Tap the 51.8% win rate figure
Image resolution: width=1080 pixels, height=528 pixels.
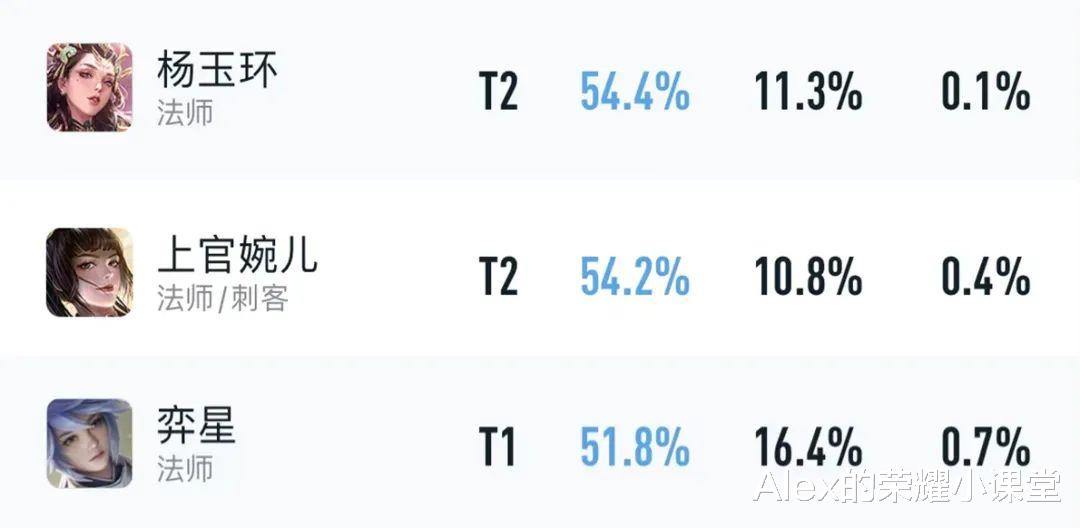634,447
